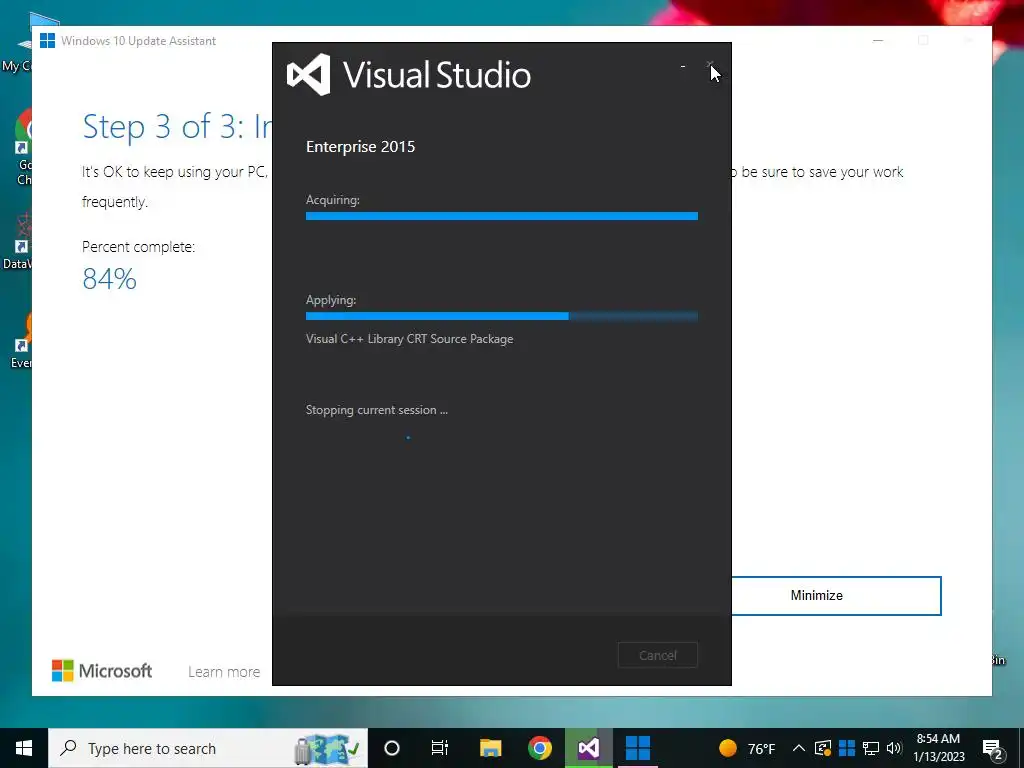This screenshot has height=768, width=1024.
Task: Click the 'Enterprise 2015' heading
Action: (x=360, y=147)
